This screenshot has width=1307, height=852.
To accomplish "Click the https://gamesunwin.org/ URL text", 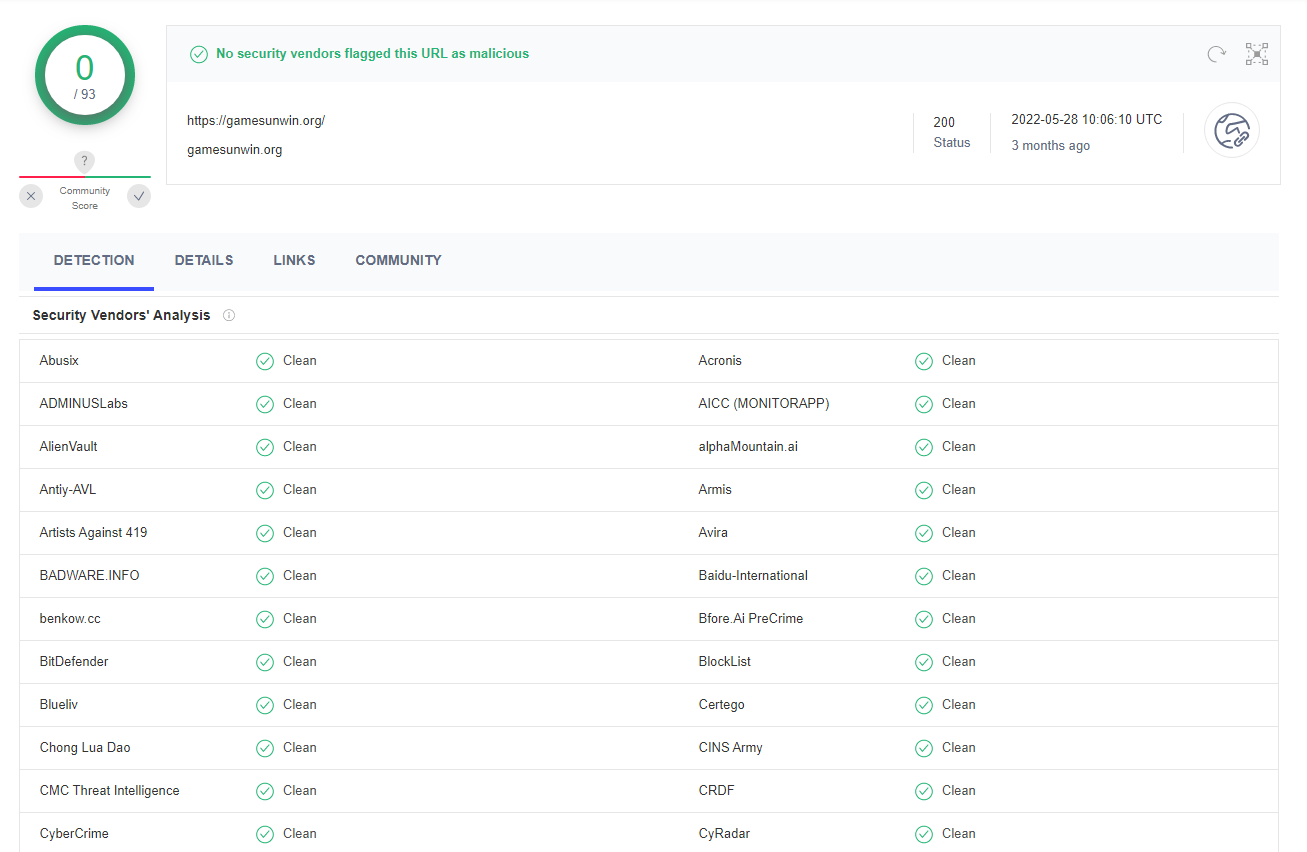I will coord(256,120).
